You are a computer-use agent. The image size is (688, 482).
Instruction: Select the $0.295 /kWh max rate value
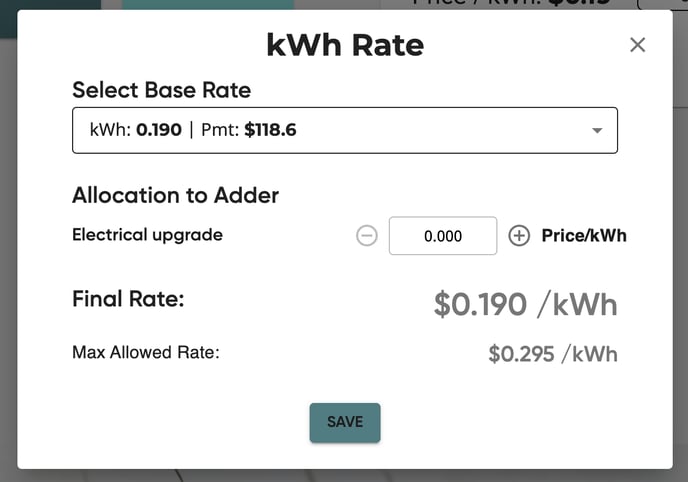click(x=553, y=354)
